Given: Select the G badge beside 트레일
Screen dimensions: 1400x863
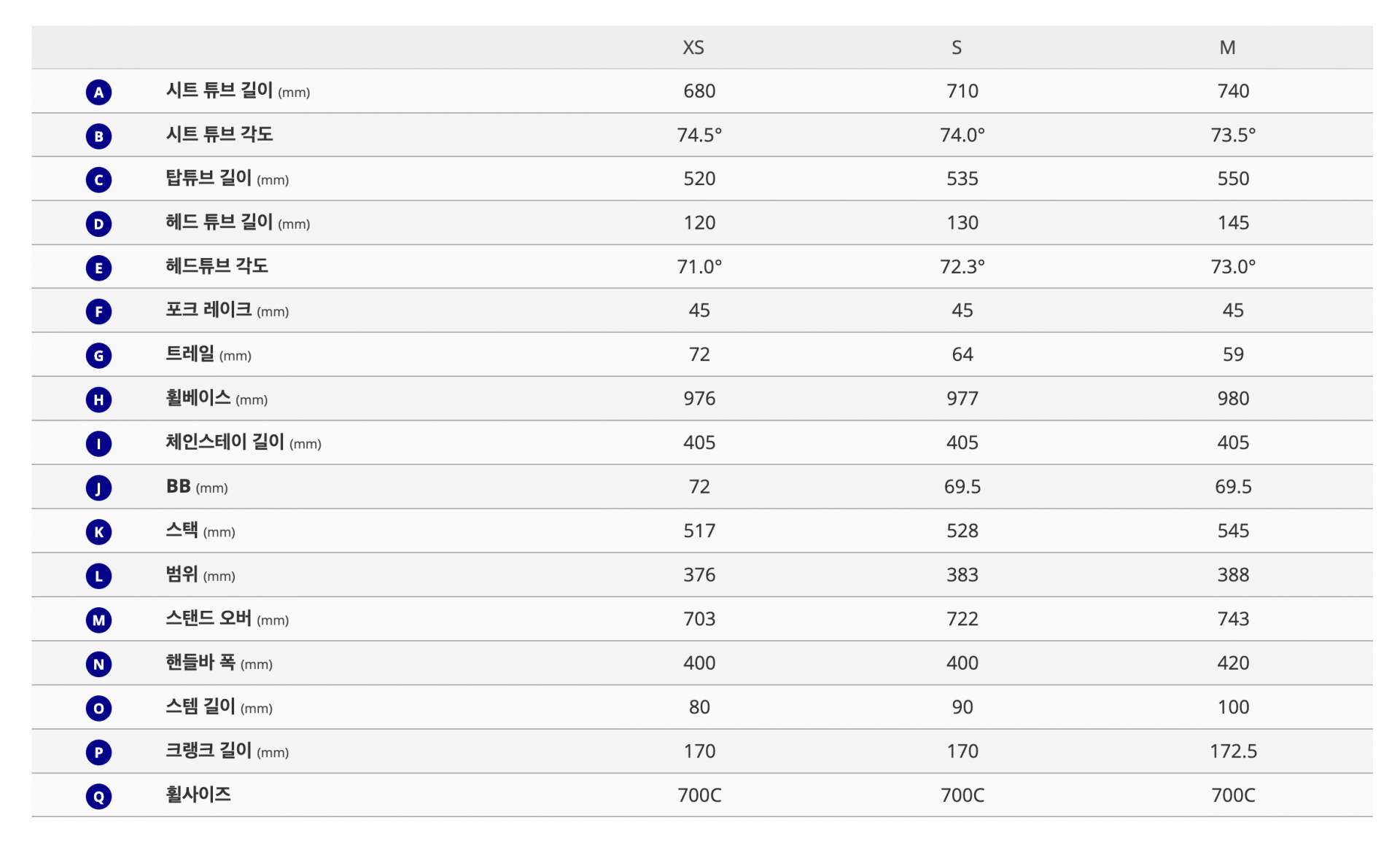Looking at the screenshot, I should 98,356.
